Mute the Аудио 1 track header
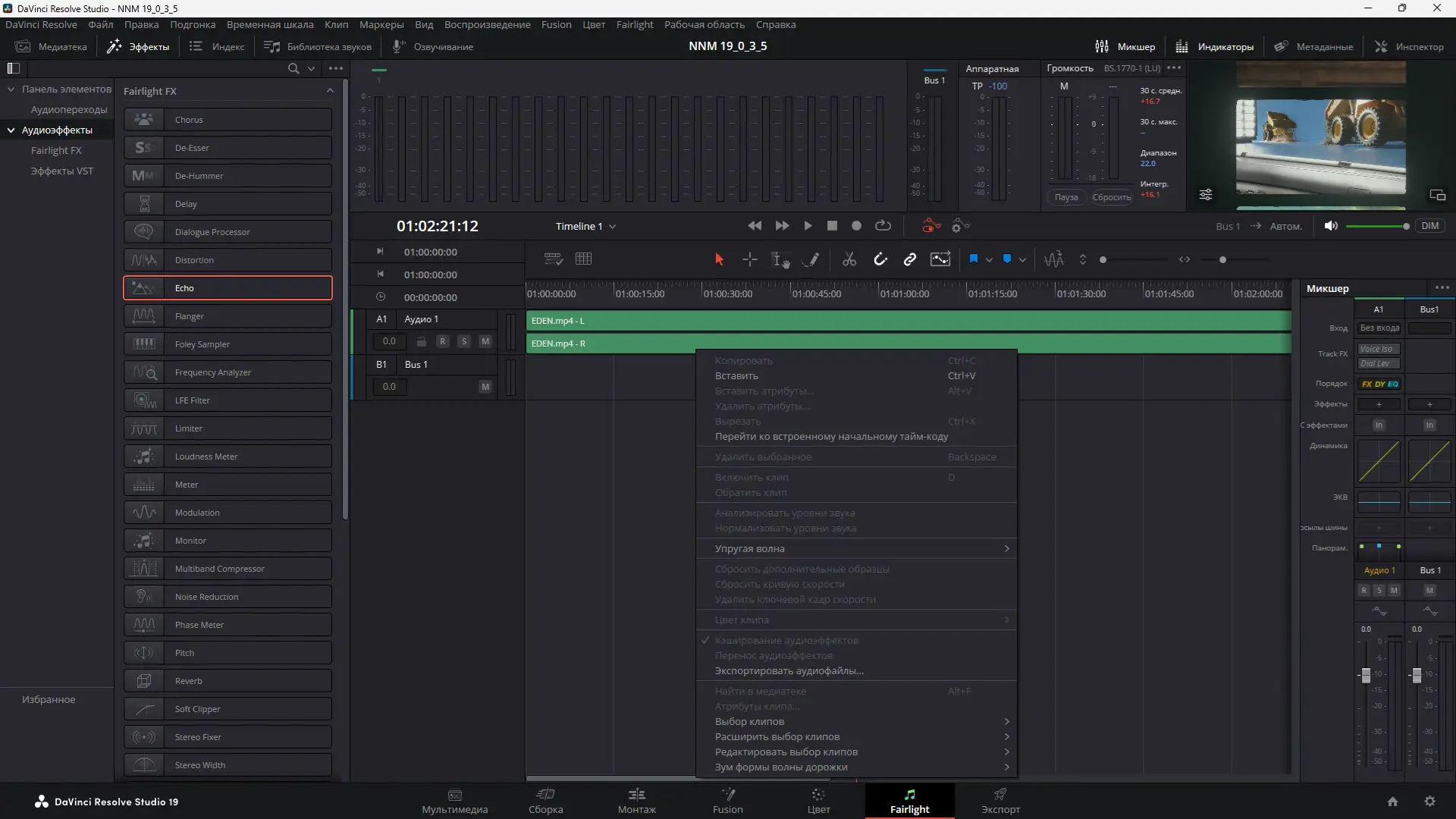Screen dimensions: 1456x819 pyautogui.click(x=485, y=342)
